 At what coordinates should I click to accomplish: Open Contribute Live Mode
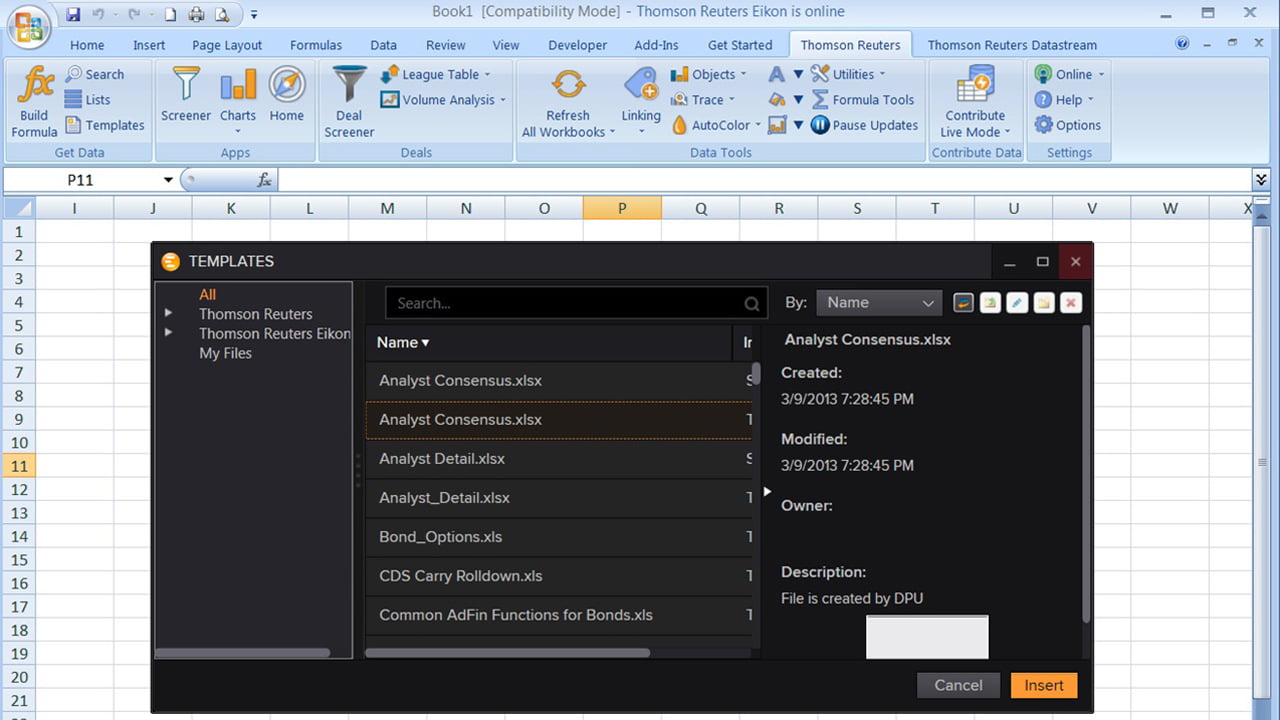tap(975, 102)
